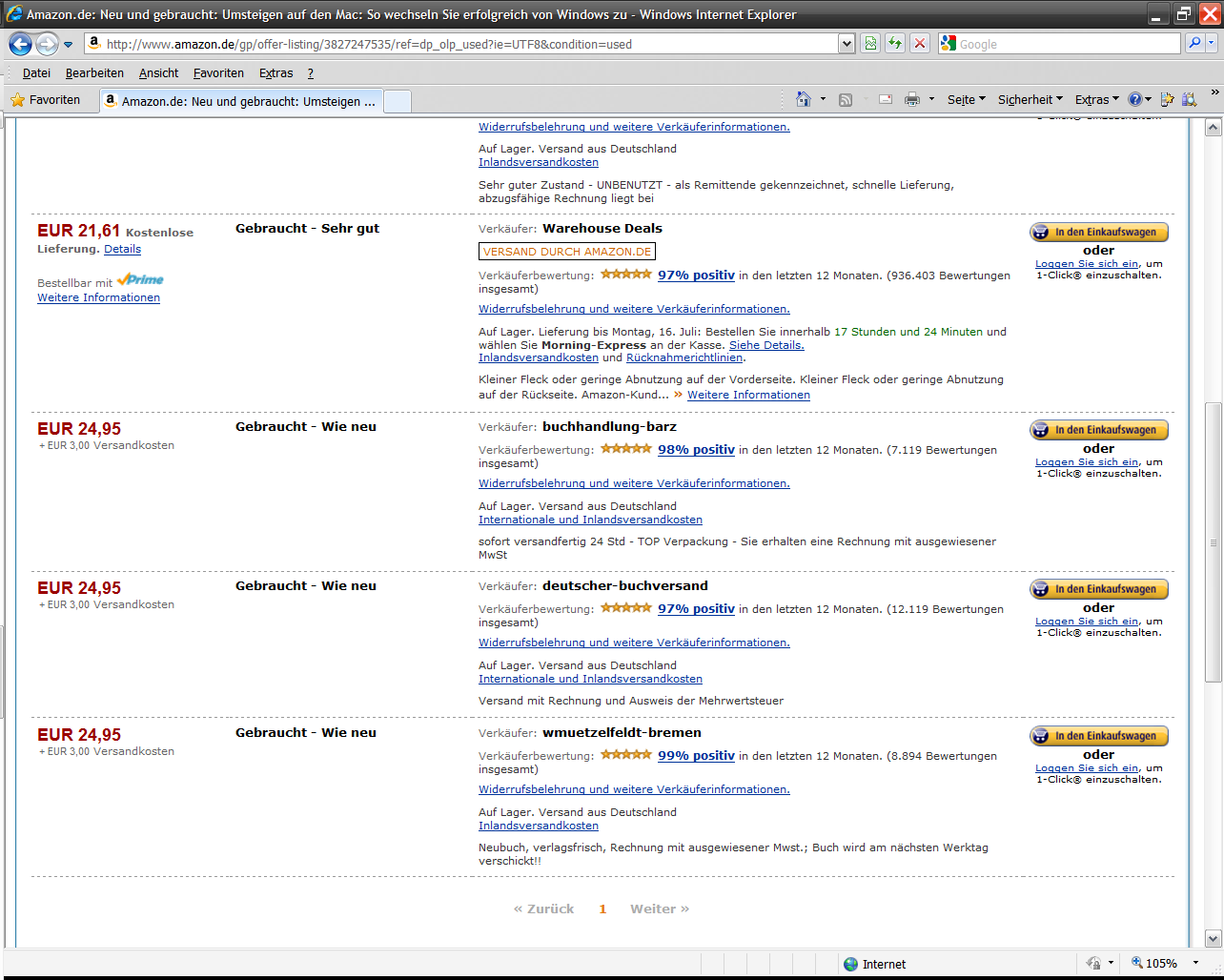
Task: Open buchhandlung-barz 98% positiv rating link
Action: tap(696, 449)
